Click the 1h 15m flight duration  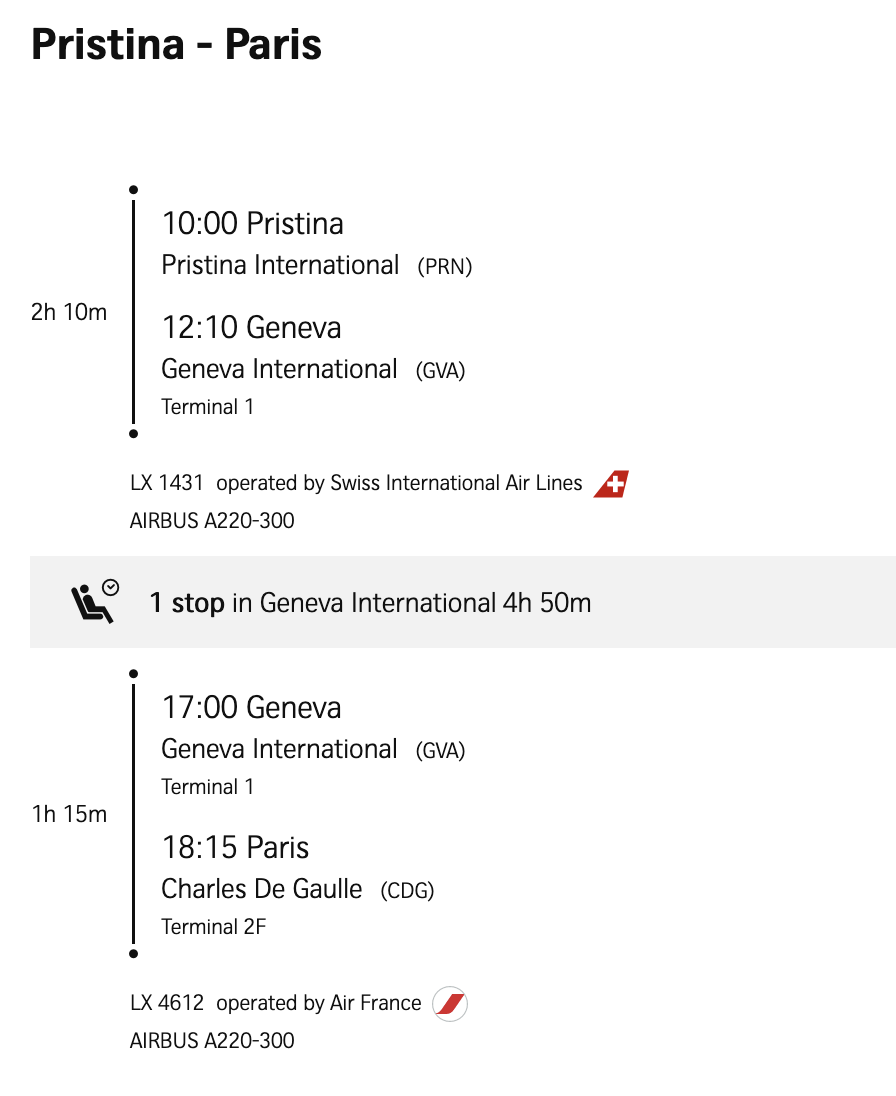[x=69, y=814]
